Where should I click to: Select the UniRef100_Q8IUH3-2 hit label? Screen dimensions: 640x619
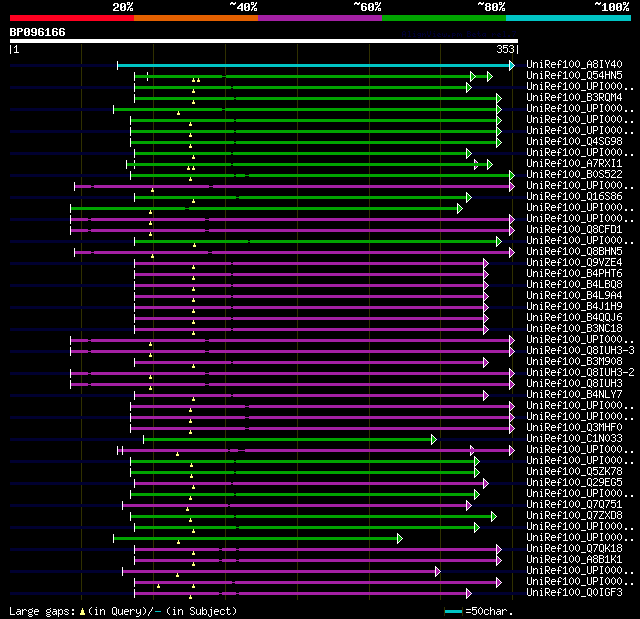[580, 373]
